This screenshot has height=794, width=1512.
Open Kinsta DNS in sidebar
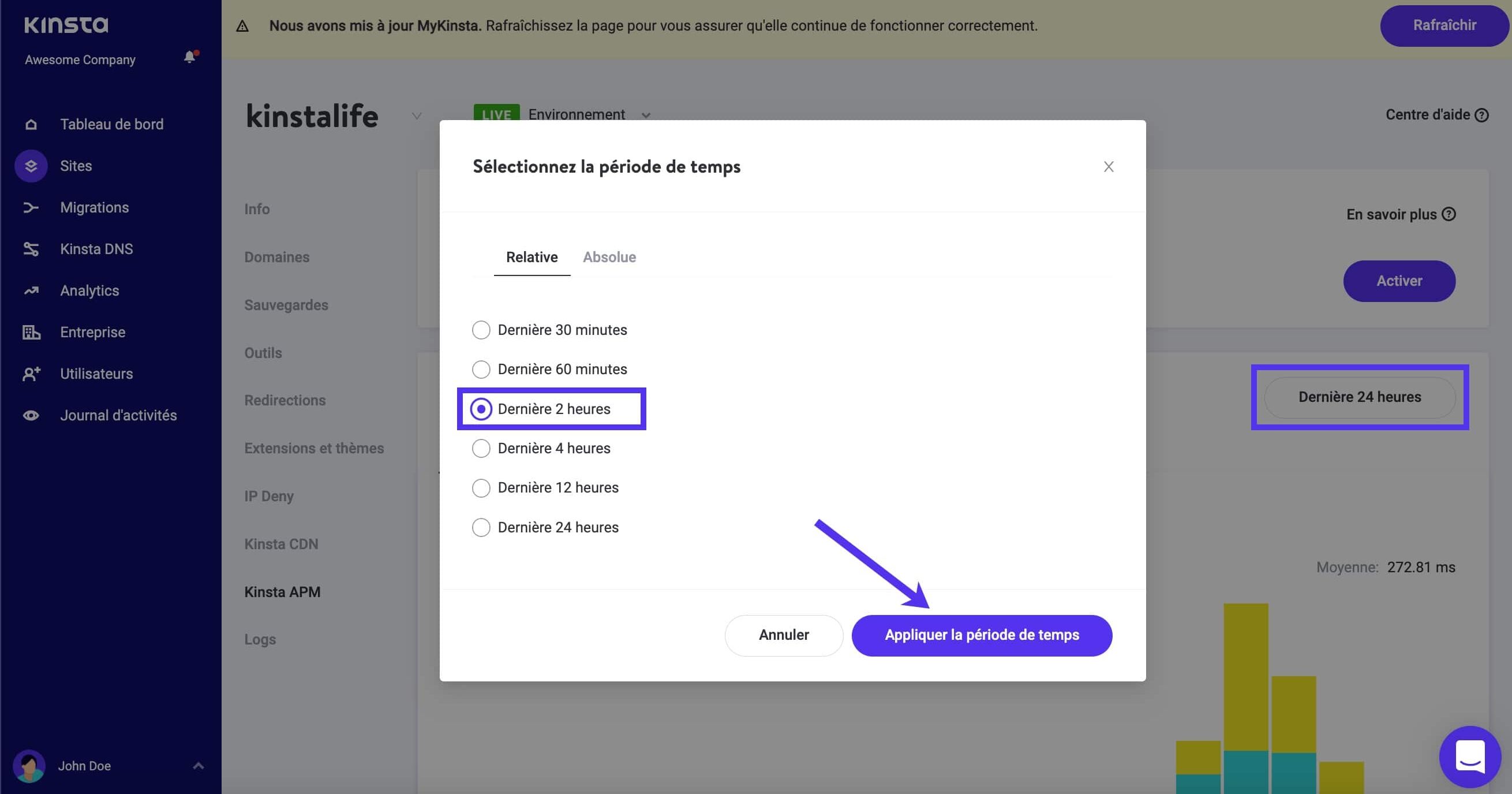[96, 249]
